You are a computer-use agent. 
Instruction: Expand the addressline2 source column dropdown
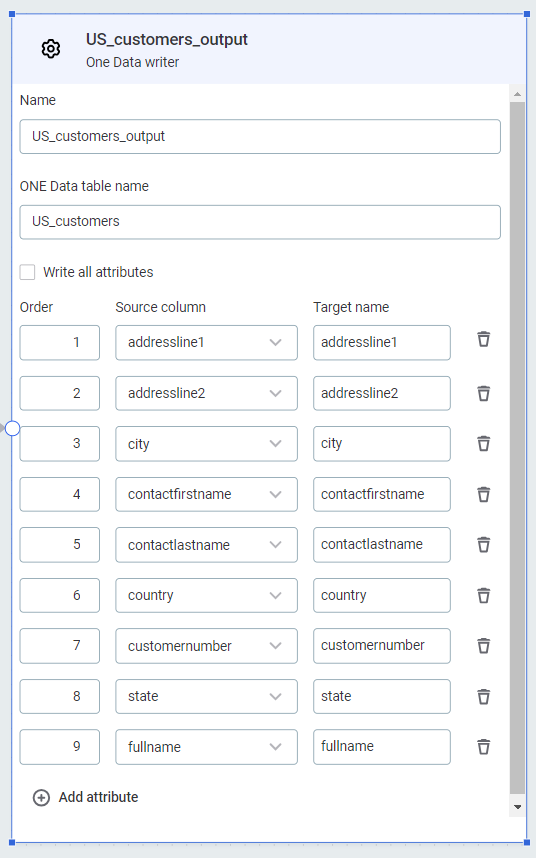coord(206,393)
